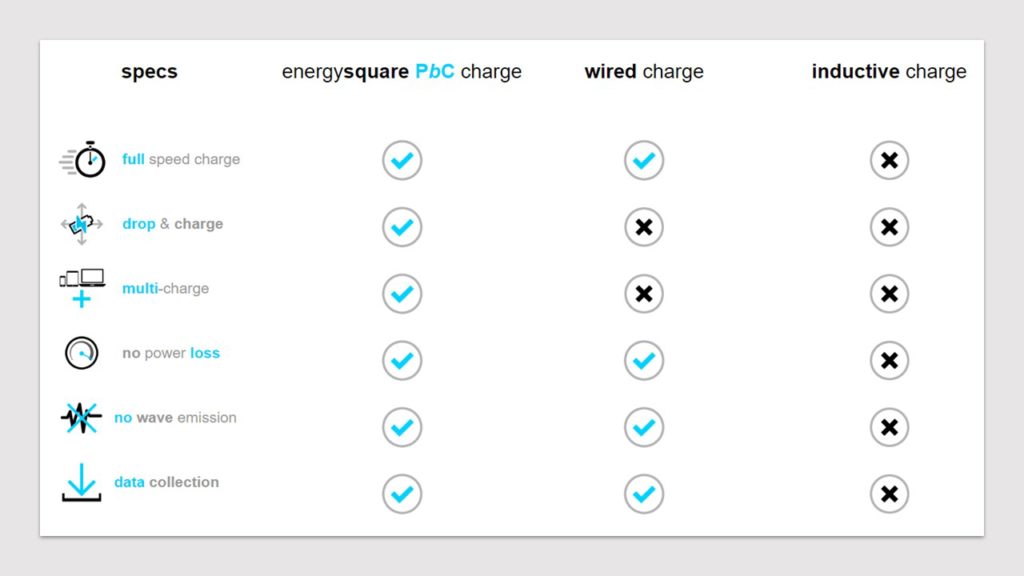Viewport: 1024px width, 576px height.
Task: Click the energysquare PbC charge column header
Action: [402, 71]
